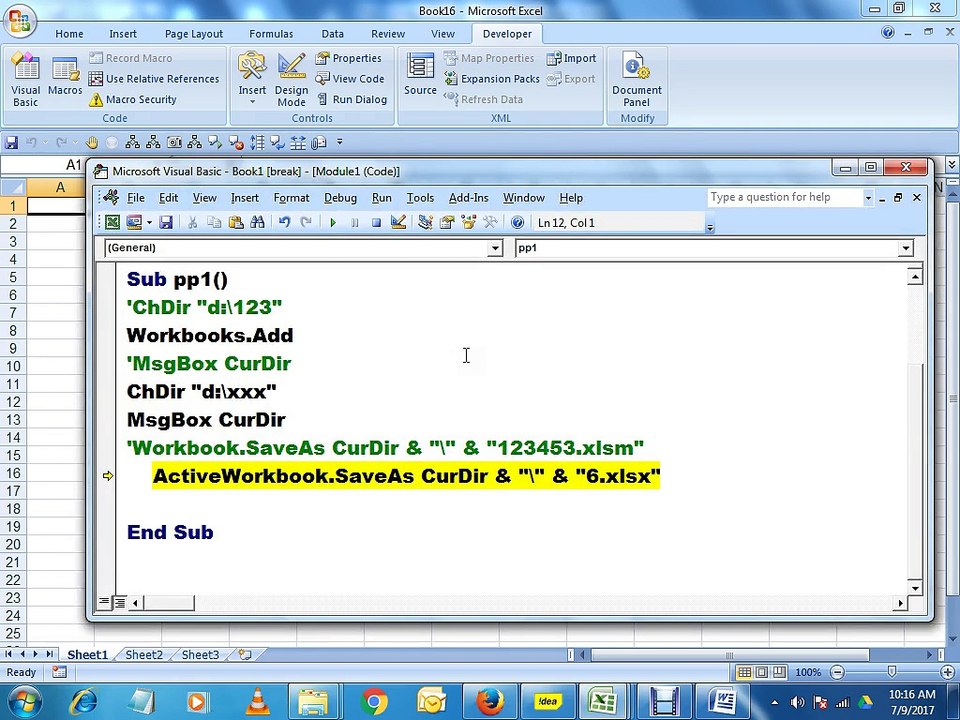
Task: Click Expansion Packs in XML group
Action: click(492, 79)
